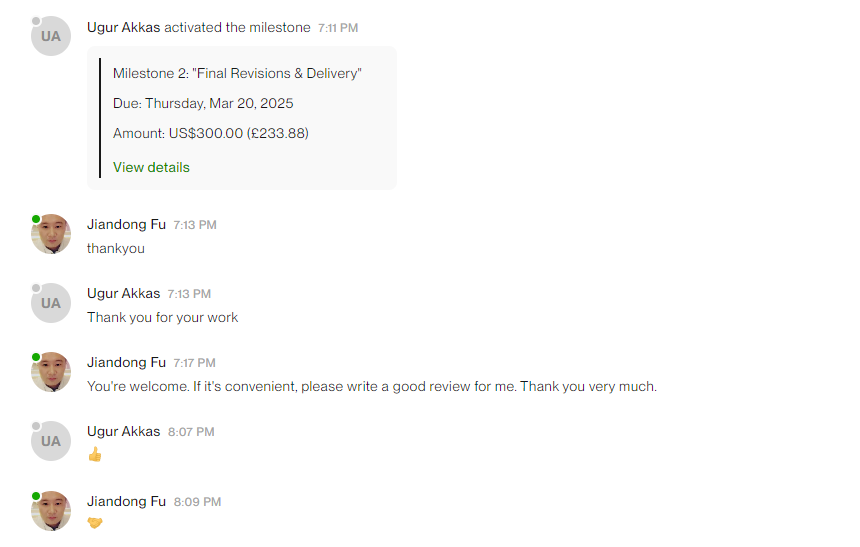Click the Milestone 2 title text

237,74
